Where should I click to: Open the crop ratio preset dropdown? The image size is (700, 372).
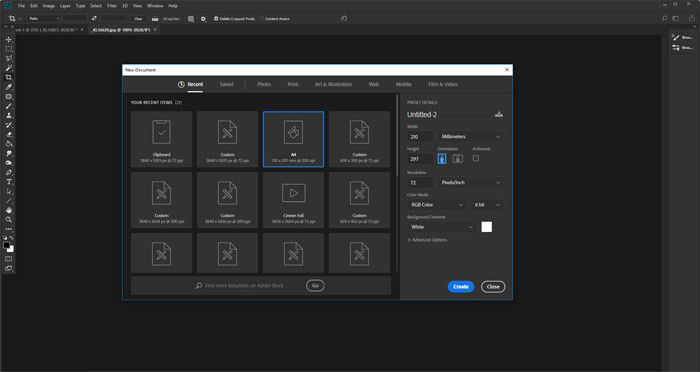pos(44,19)
